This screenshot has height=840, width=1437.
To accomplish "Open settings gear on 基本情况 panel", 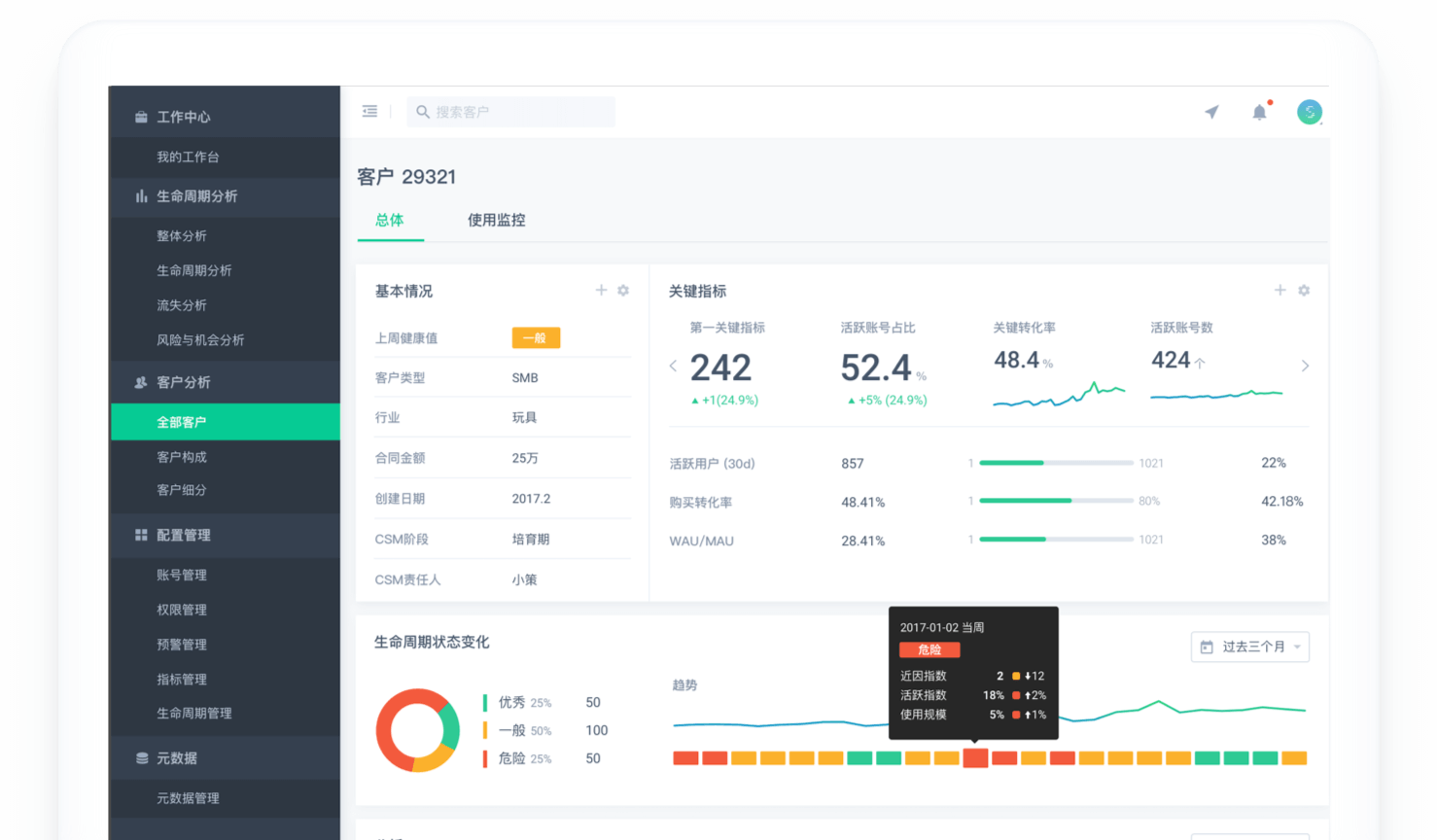I will [623, 290].
